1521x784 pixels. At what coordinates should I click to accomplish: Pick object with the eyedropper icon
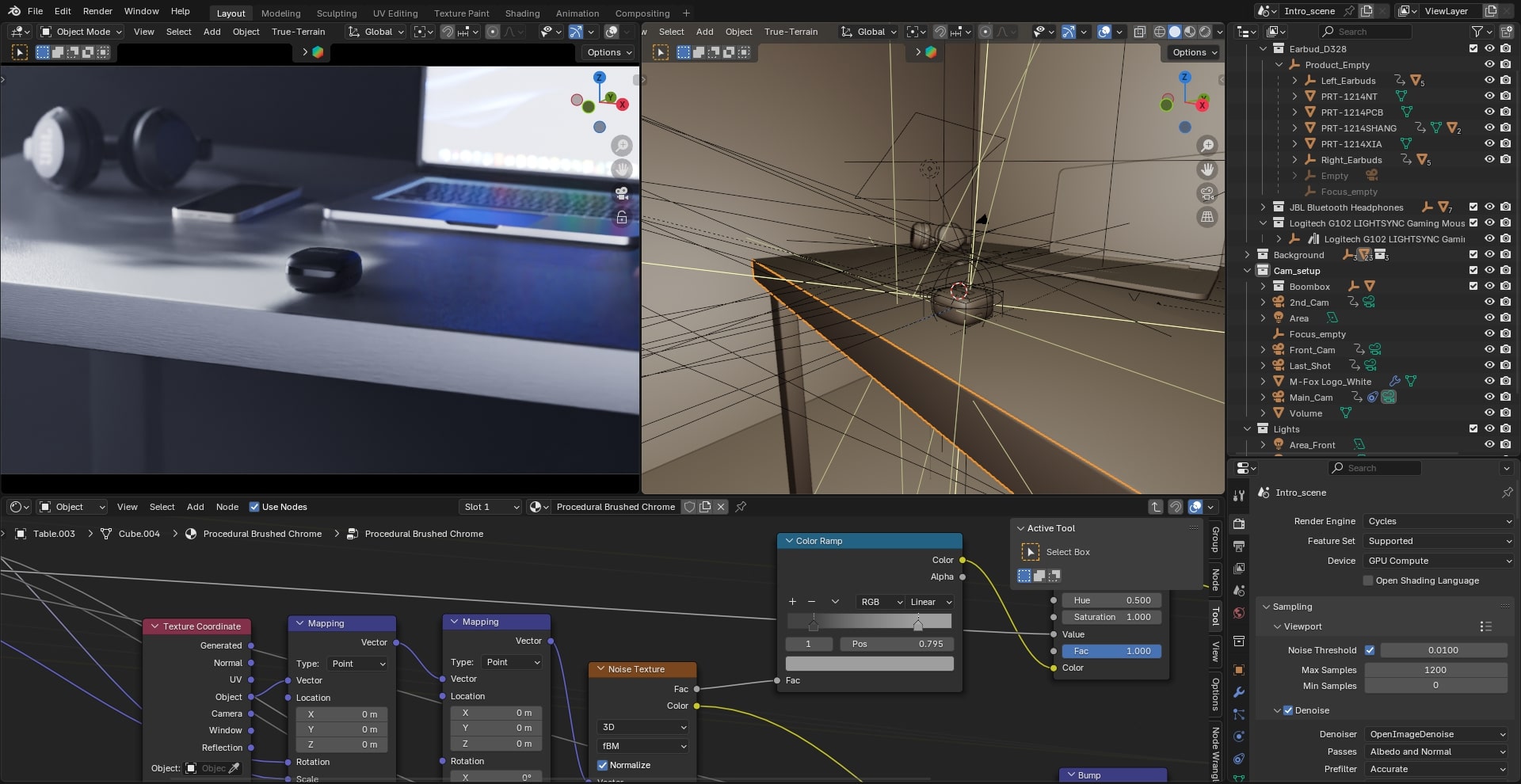234,768
